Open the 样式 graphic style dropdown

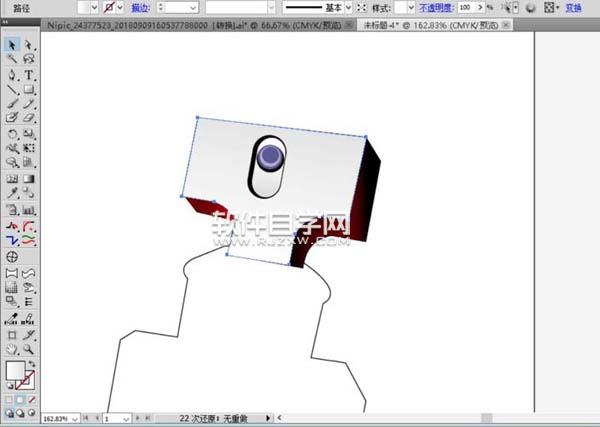411,7
